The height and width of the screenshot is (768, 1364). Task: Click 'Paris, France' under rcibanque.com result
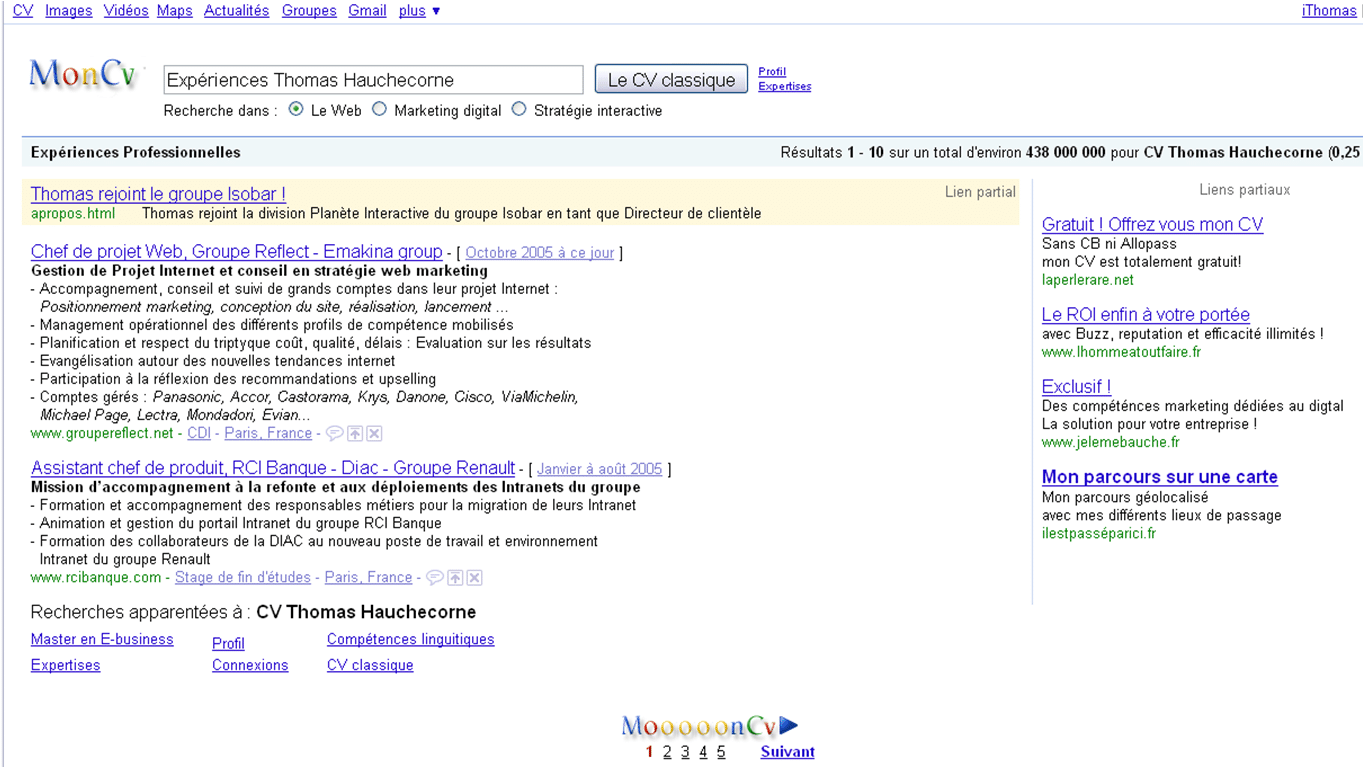[368, 577]
